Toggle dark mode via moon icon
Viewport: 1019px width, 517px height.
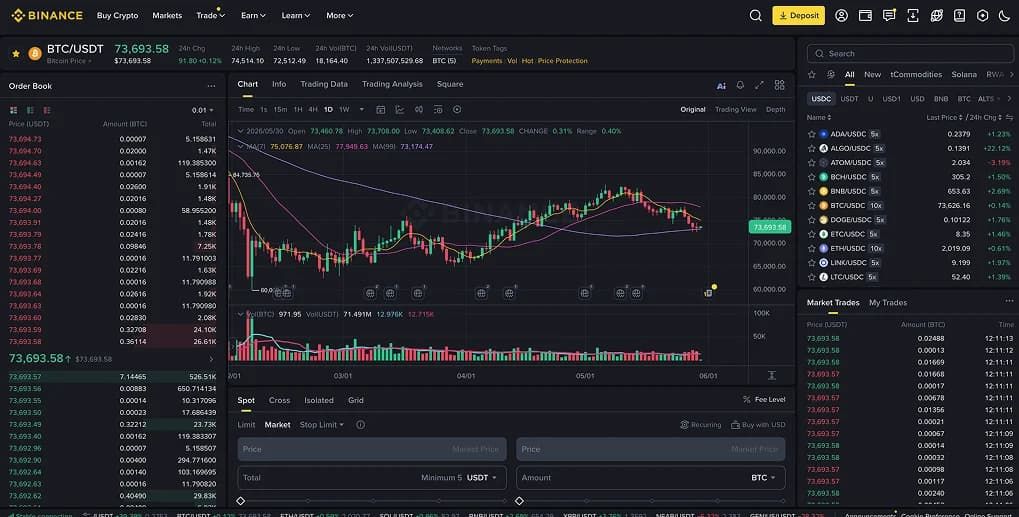coord(1005,16)
